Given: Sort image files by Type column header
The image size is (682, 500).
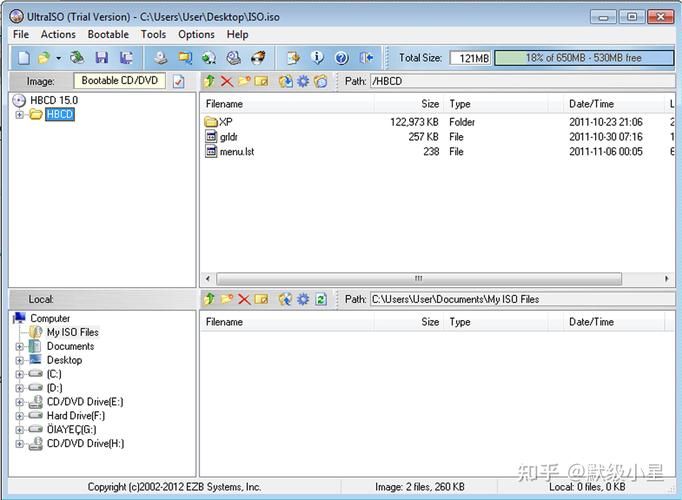Looking at the screenshot, I should 496,104.
